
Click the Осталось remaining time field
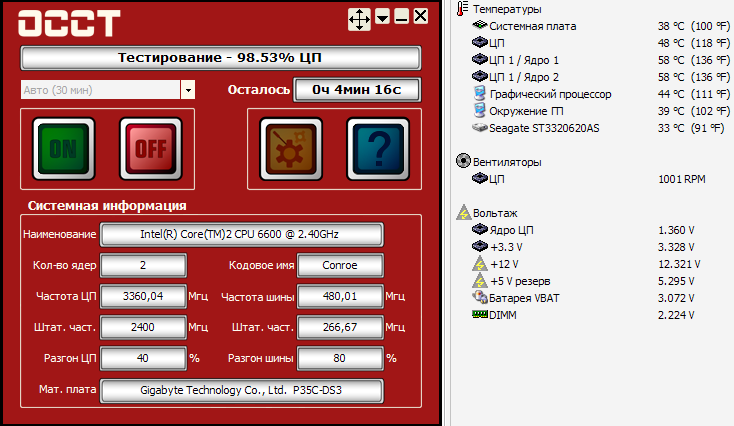point(357,90)
